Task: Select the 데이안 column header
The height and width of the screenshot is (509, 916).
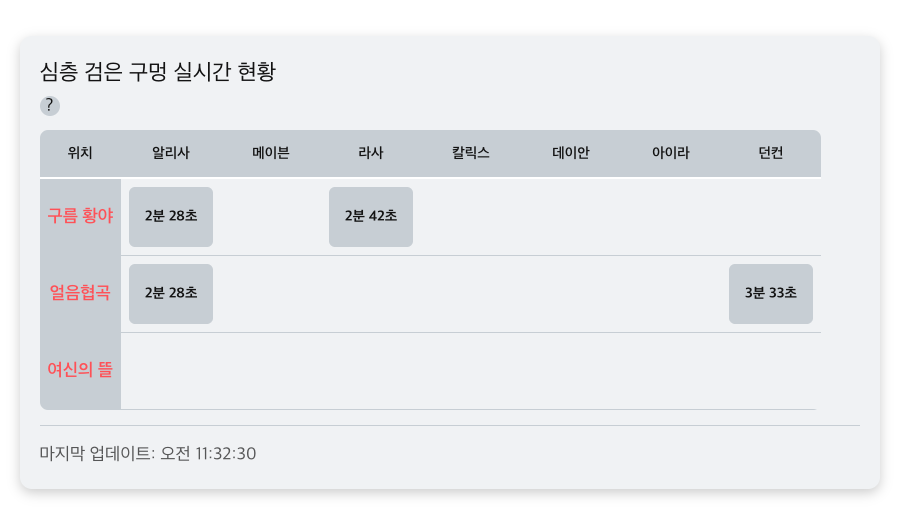Action: (x=571, y=153)
